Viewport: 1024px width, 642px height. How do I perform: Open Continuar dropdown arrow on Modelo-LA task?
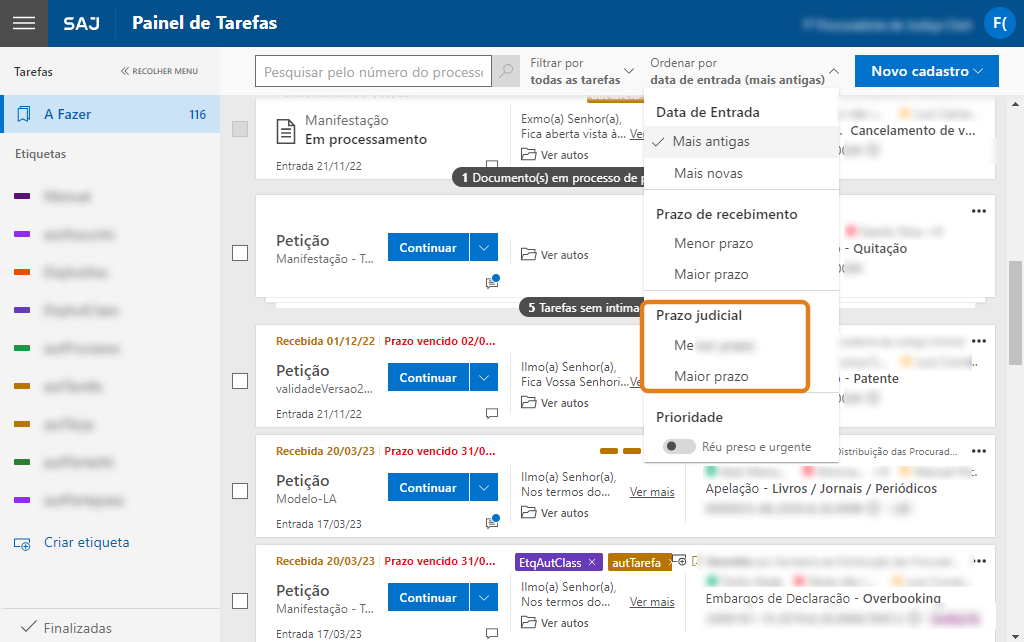click(x=483, y=488)
